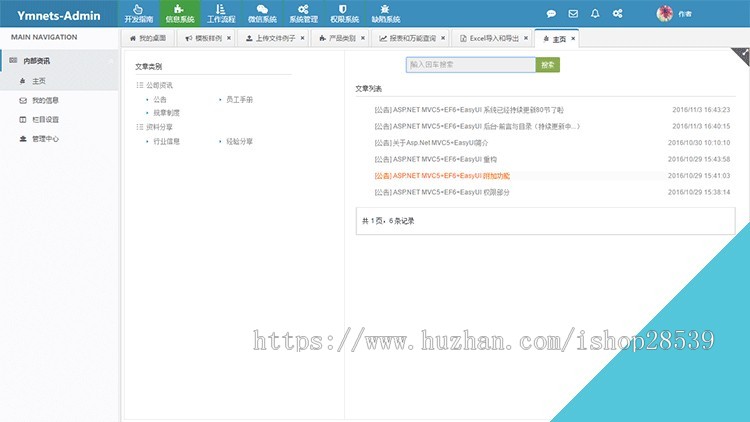
Task: Open 我的信息 in the sidebar
Action: (59, 100)
